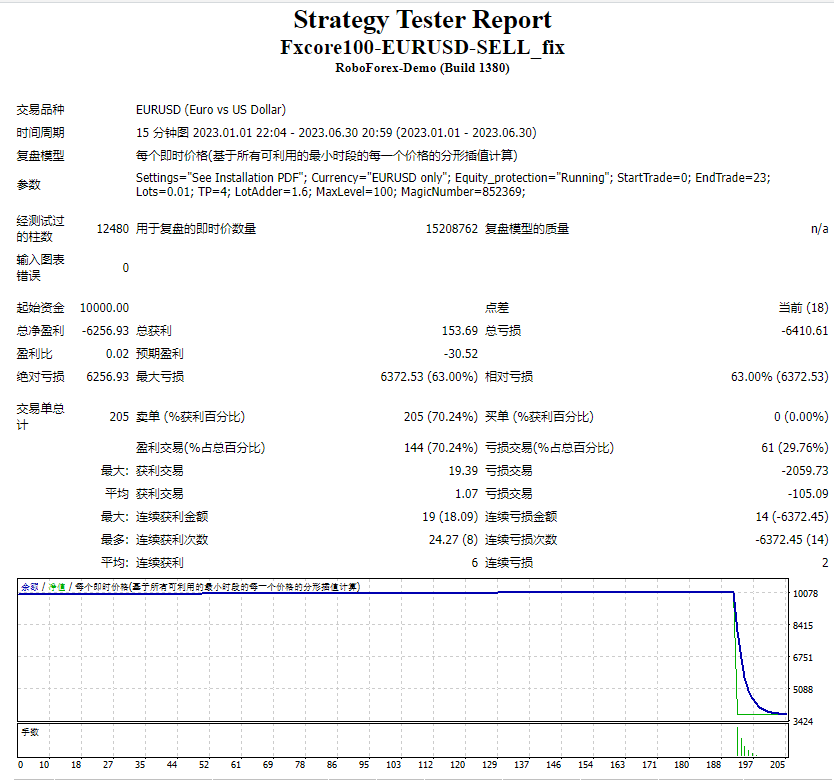Click the 预期盈利 label
This screenshot has height=780, width=834.
click(x=160, y=354)
